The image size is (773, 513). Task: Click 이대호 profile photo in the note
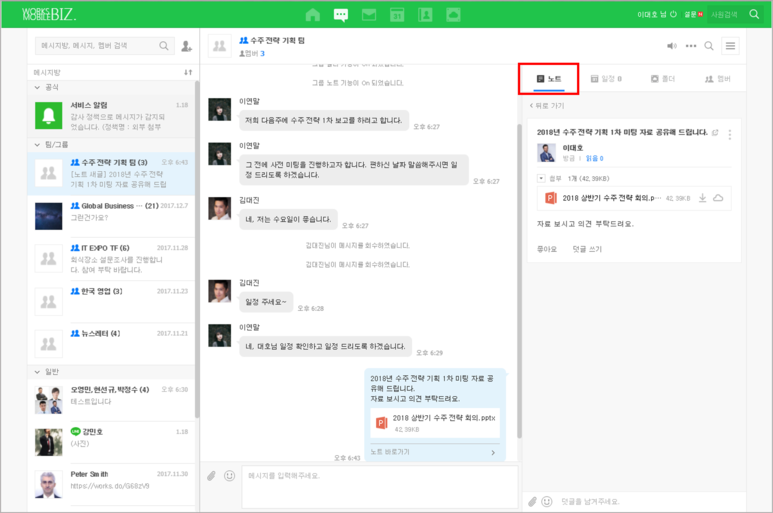pos(546,153)
